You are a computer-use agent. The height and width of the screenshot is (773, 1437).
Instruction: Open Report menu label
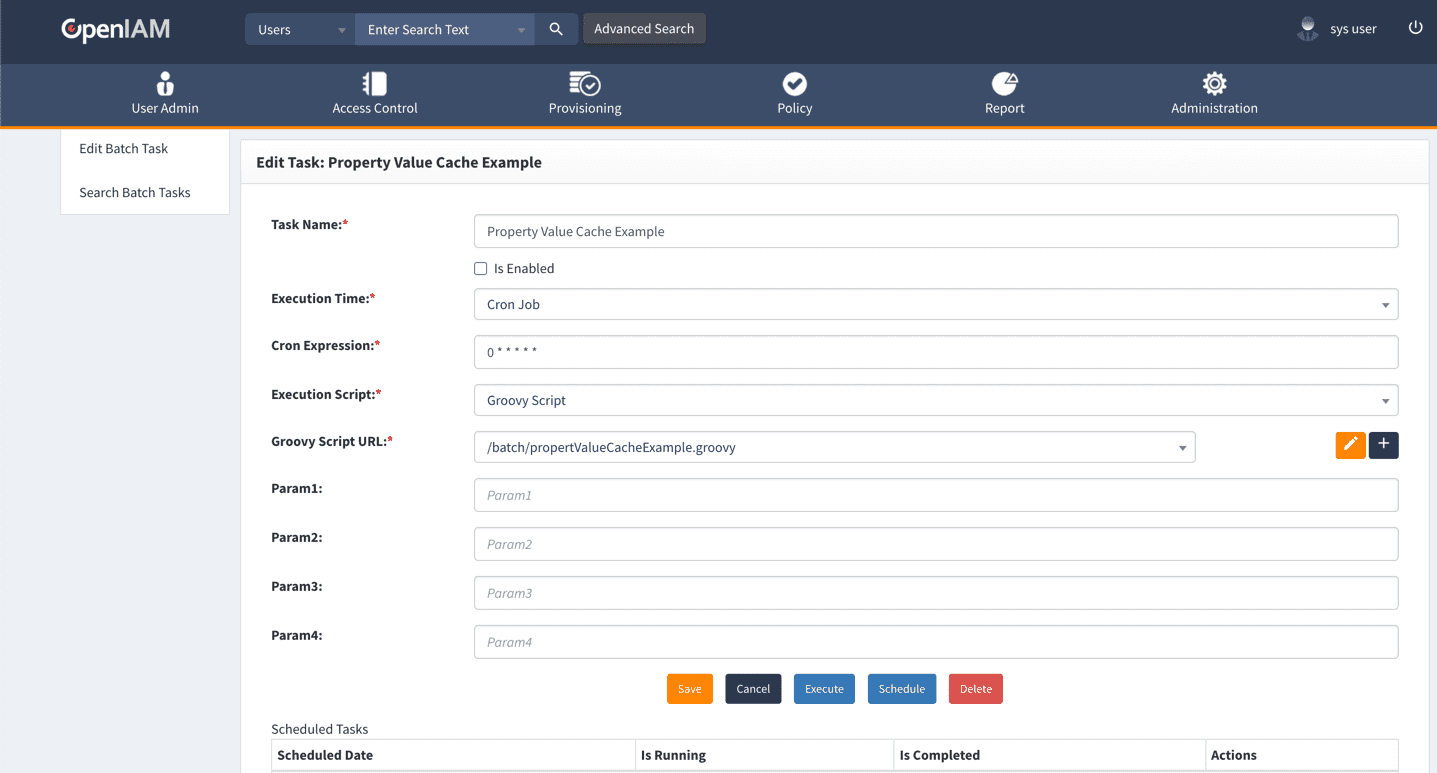point(1005,108)
